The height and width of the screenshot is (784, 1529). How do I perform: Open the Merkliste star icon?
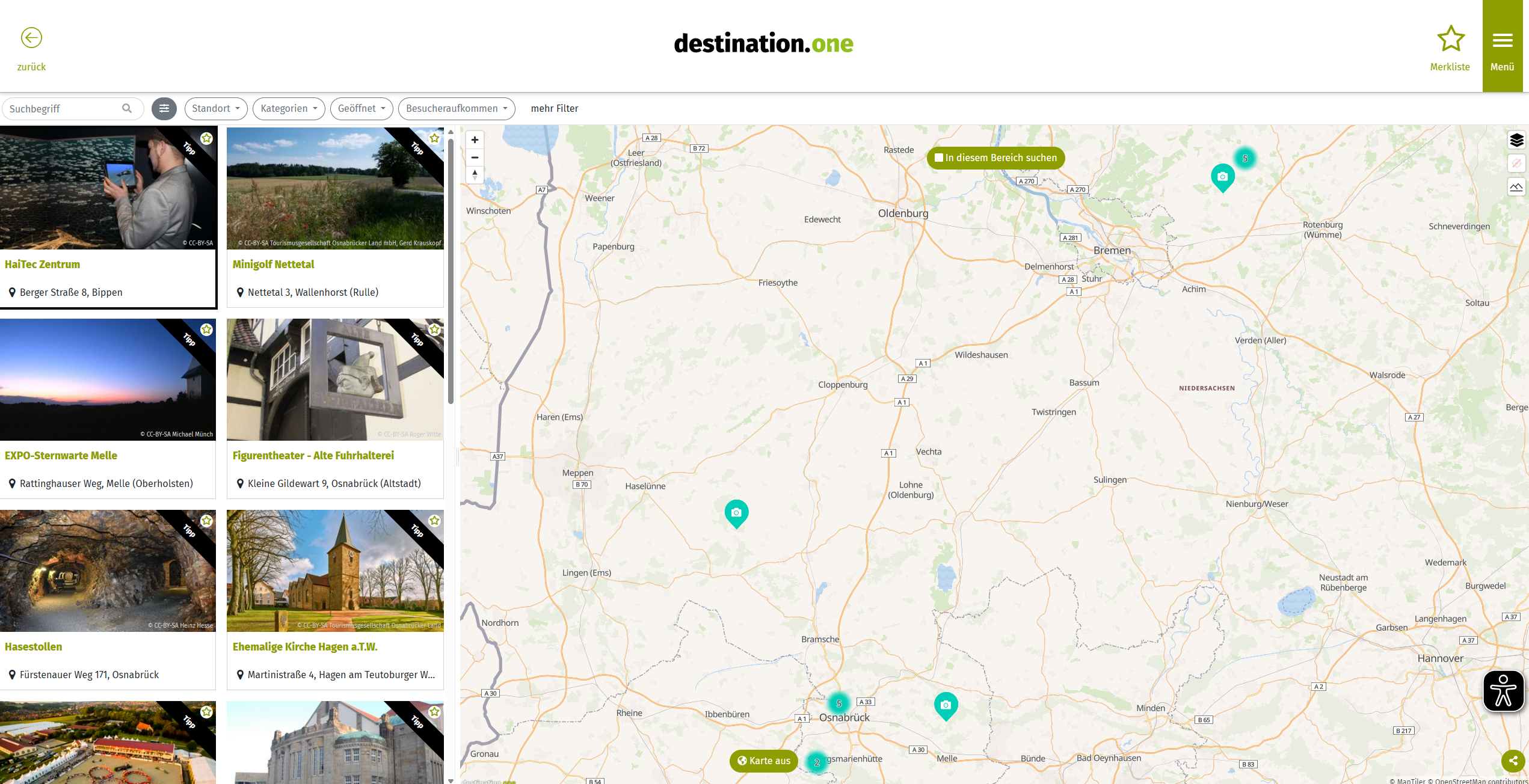coord(1450,38)
